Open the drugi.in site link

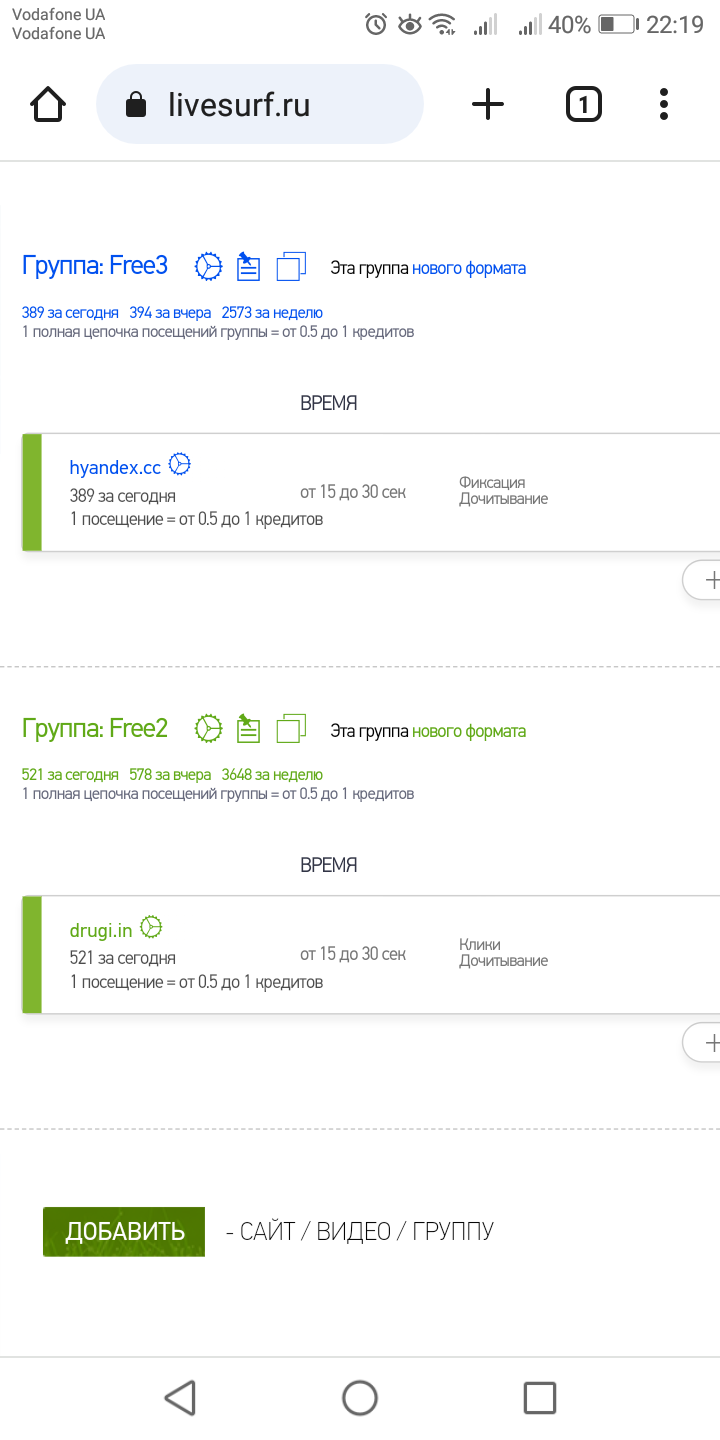tap(101, 930)
